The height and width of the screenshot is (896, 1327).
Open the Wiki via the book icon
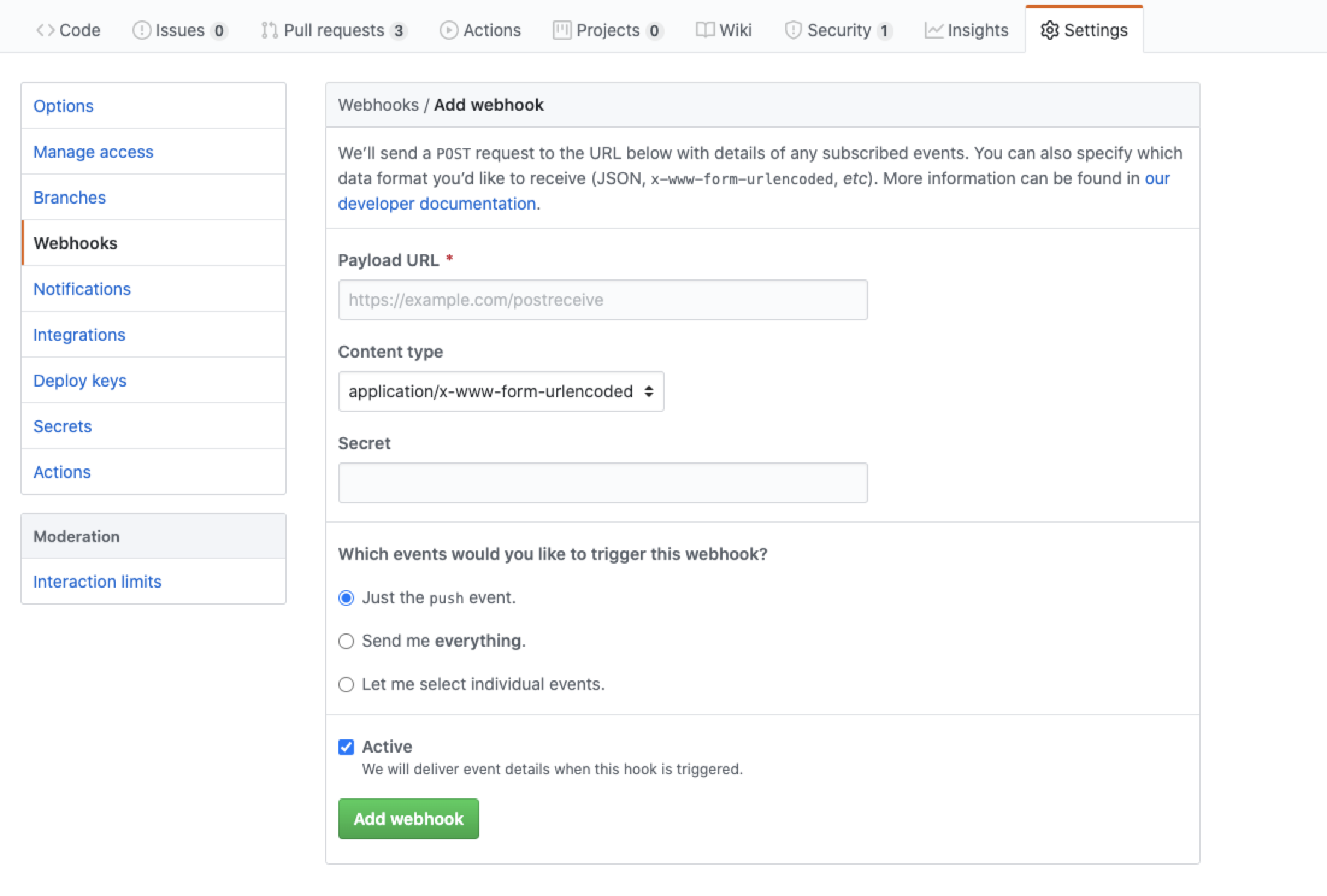706,30
